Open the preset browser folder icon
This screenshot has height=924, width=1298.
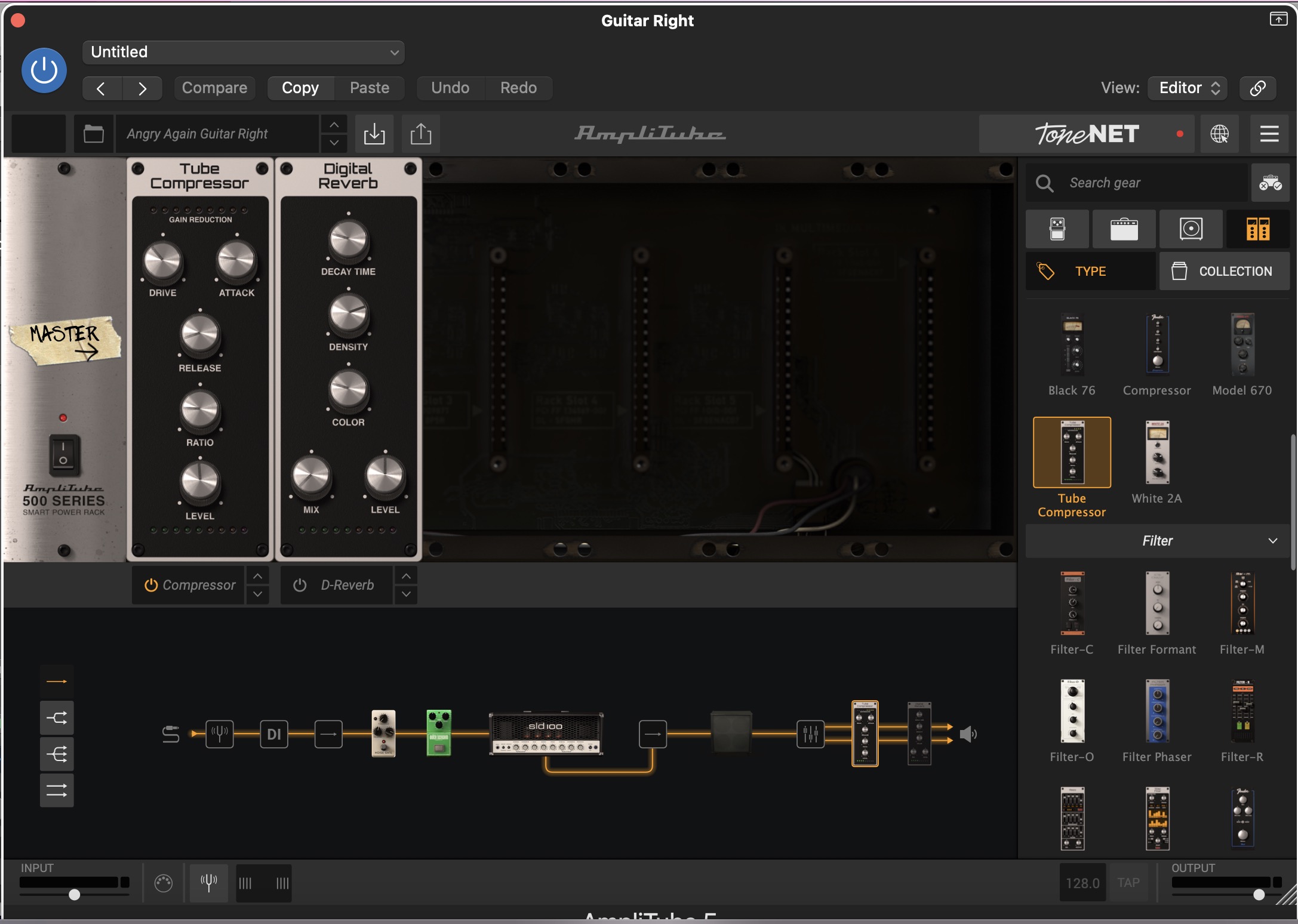coord(94,134)
